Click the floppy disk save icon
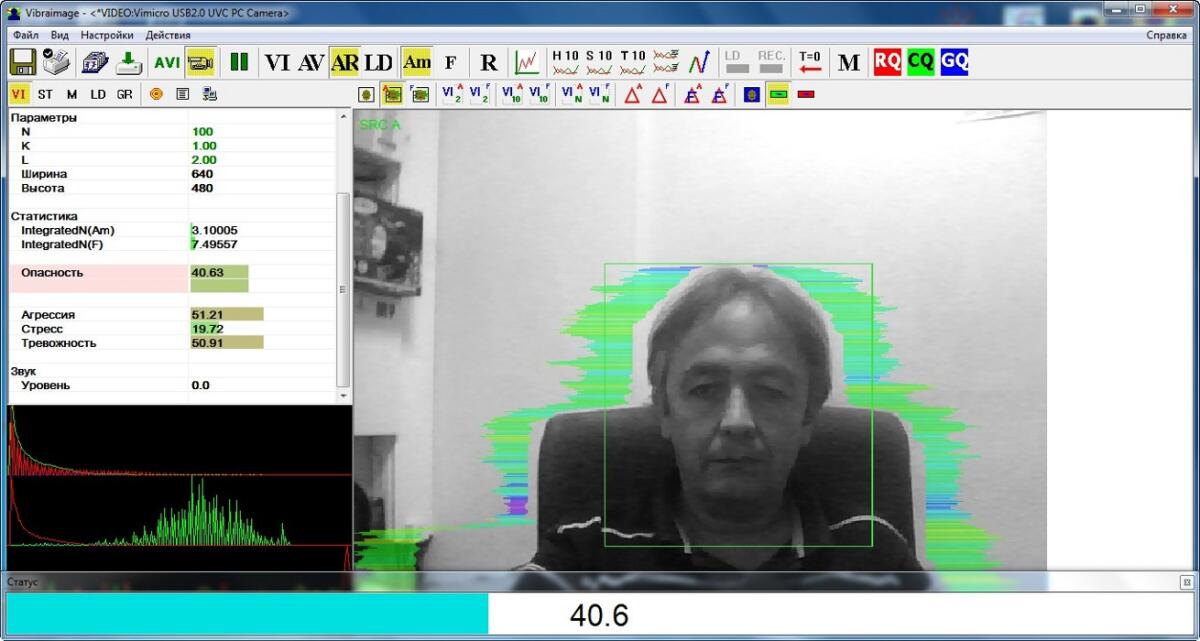Screen dimensions: 1200x641 click(x=22, y=62)
